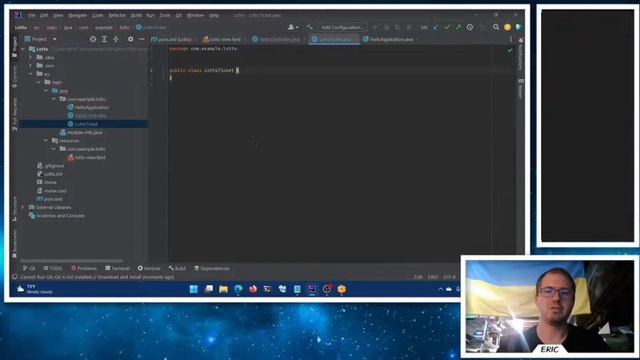The height and width of the screenshot is (360, 640).
Task: Collapse the java folder node
Action: (x=46, y=91)
